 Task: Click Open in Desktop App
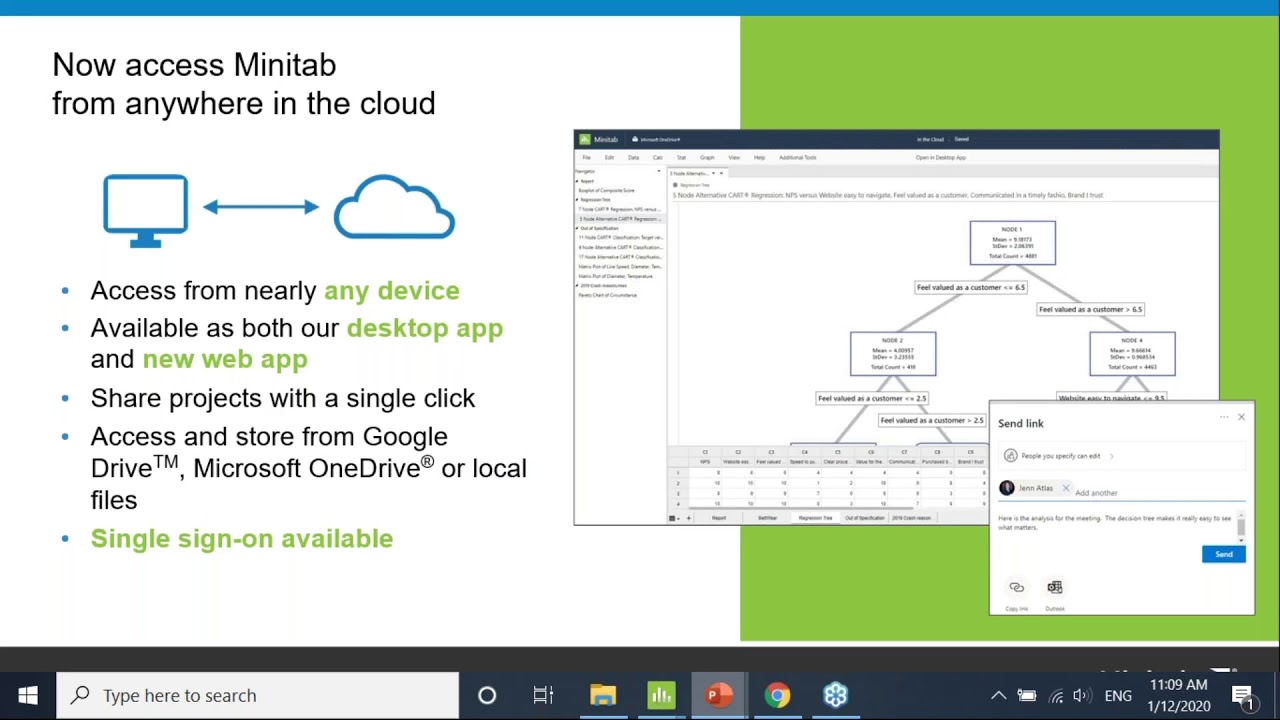pyautogui.click(x=941, y=158)
